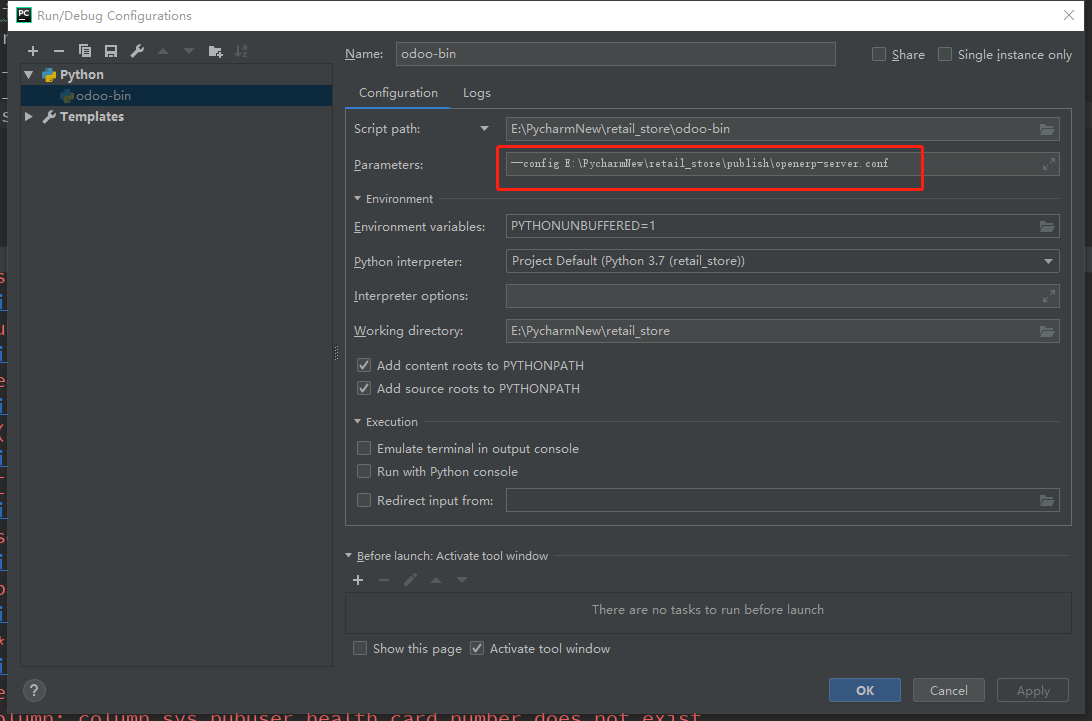Expand the Interpreter options field
Screen dimensions: 1092x721
pyautogui.click(x=1049, y=296)
